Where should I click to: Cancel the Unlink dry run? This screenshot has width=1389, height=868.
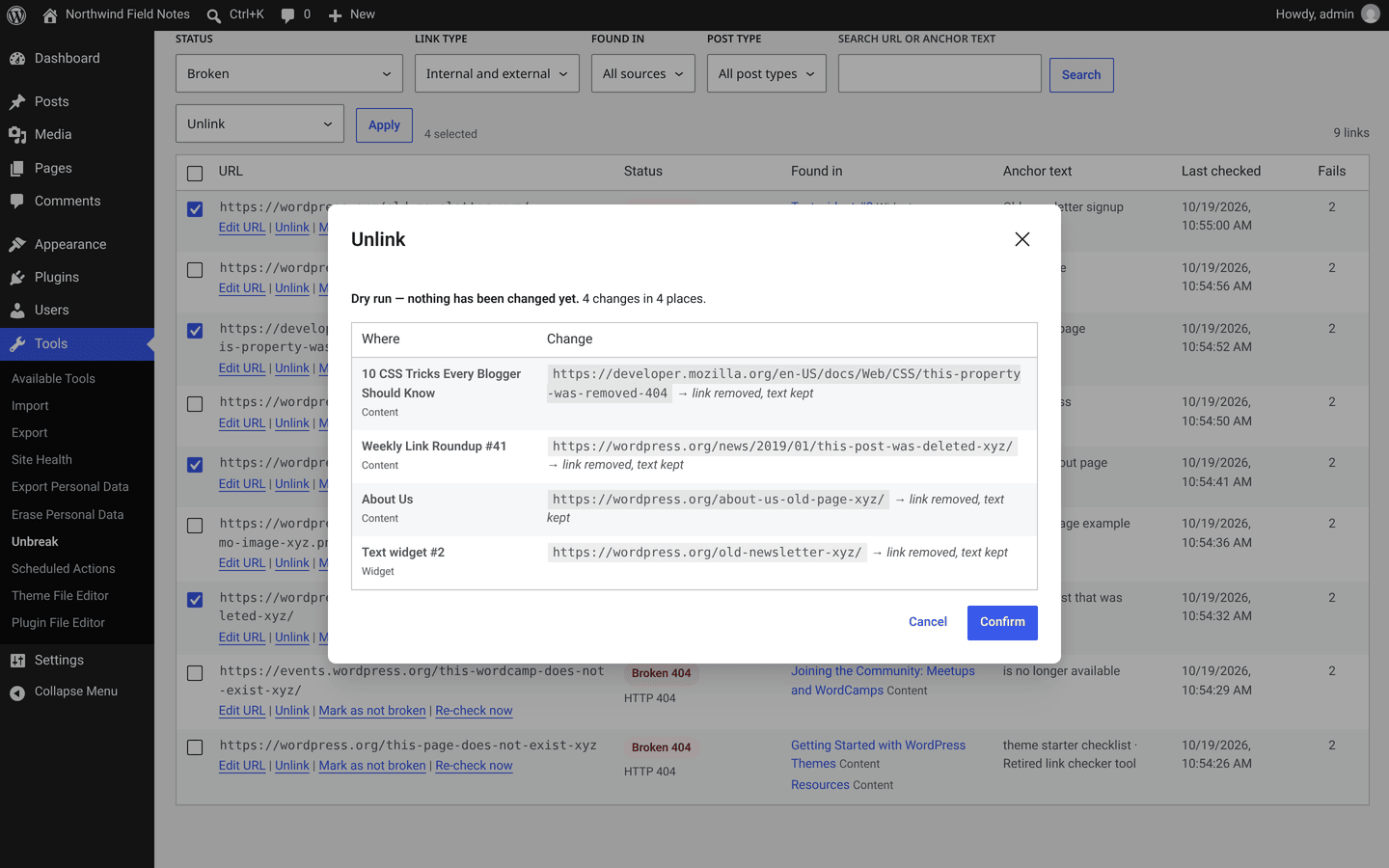(928, 622)
